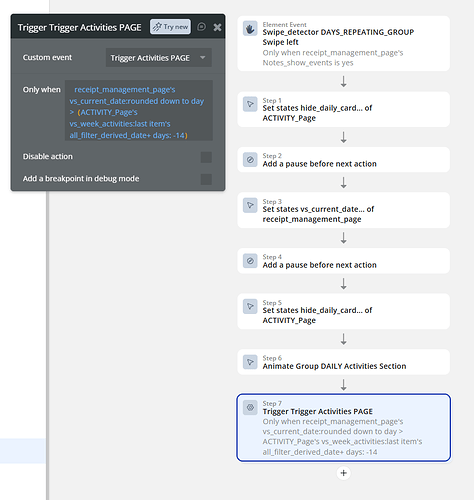Screen dimensions: 474x500
Task: Toggle the Disable action checkbox
Action: click(206, 157)
